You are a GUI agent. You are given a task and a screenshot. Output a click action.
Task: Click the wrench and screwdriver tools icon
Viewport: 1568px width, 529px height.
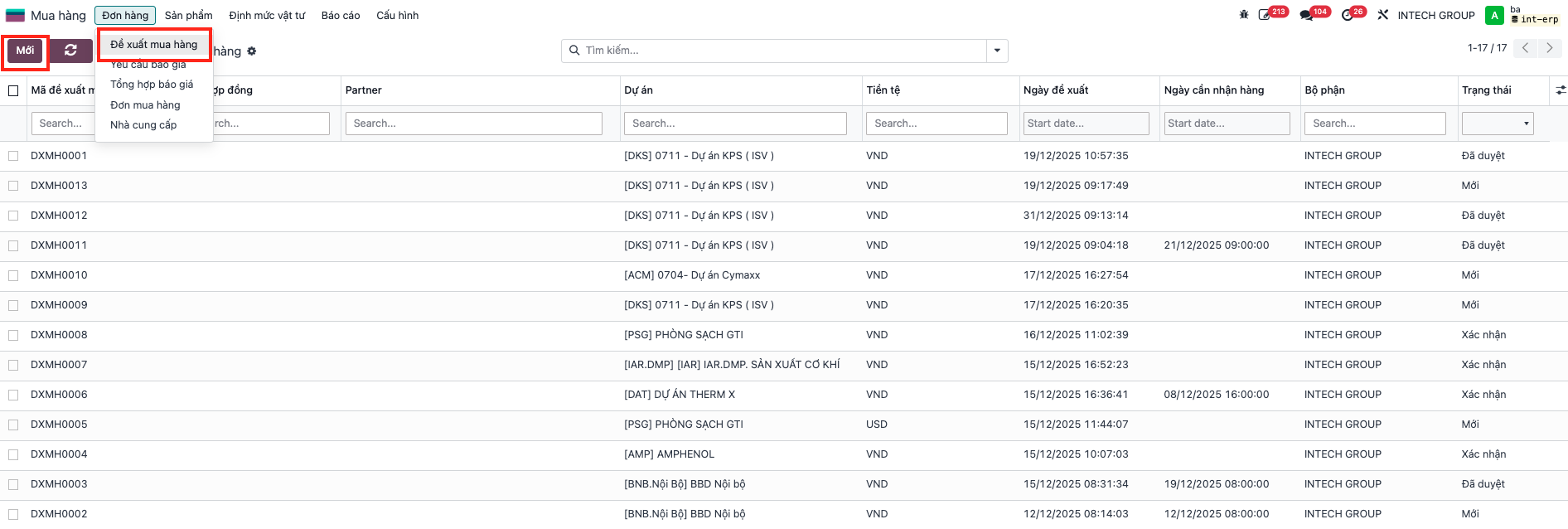coord(1382,15)
